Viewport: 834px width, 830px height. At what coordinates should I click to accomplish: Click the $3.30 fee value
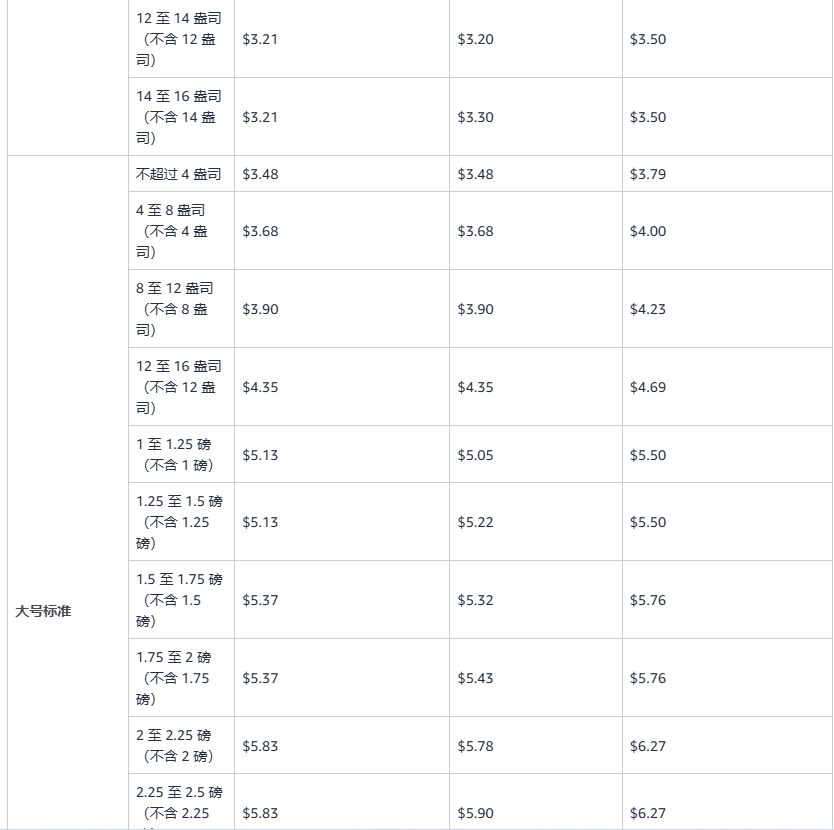[x=476, y=117]
